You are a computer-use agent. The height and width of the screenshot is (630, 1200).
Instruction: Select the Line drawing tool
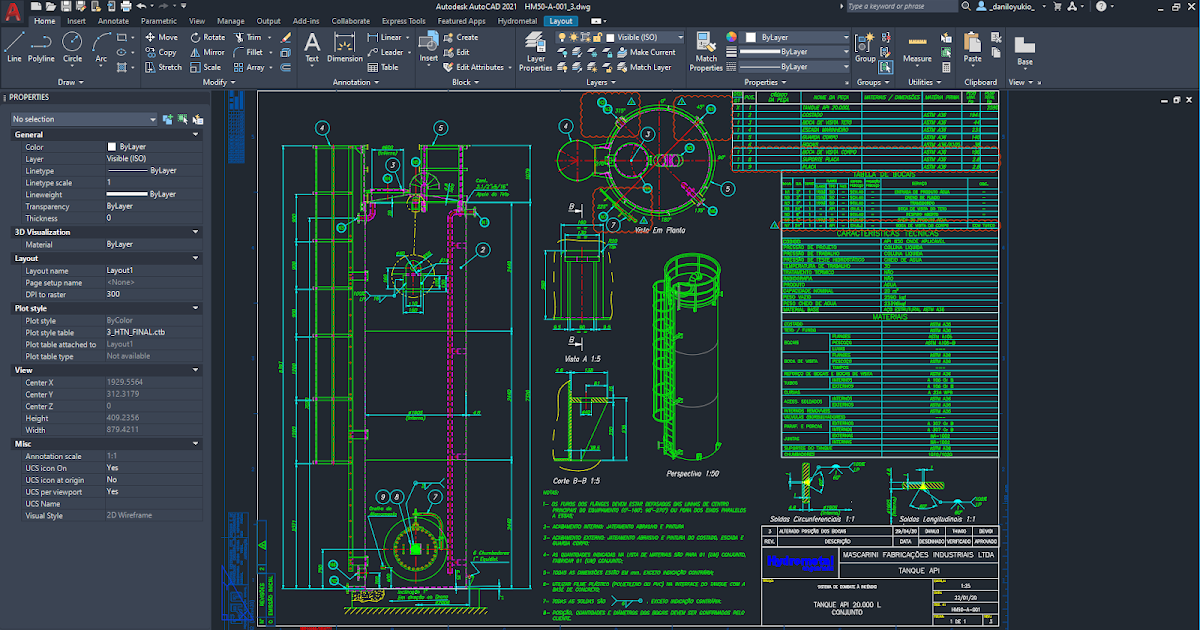click(x=14, y=42)
